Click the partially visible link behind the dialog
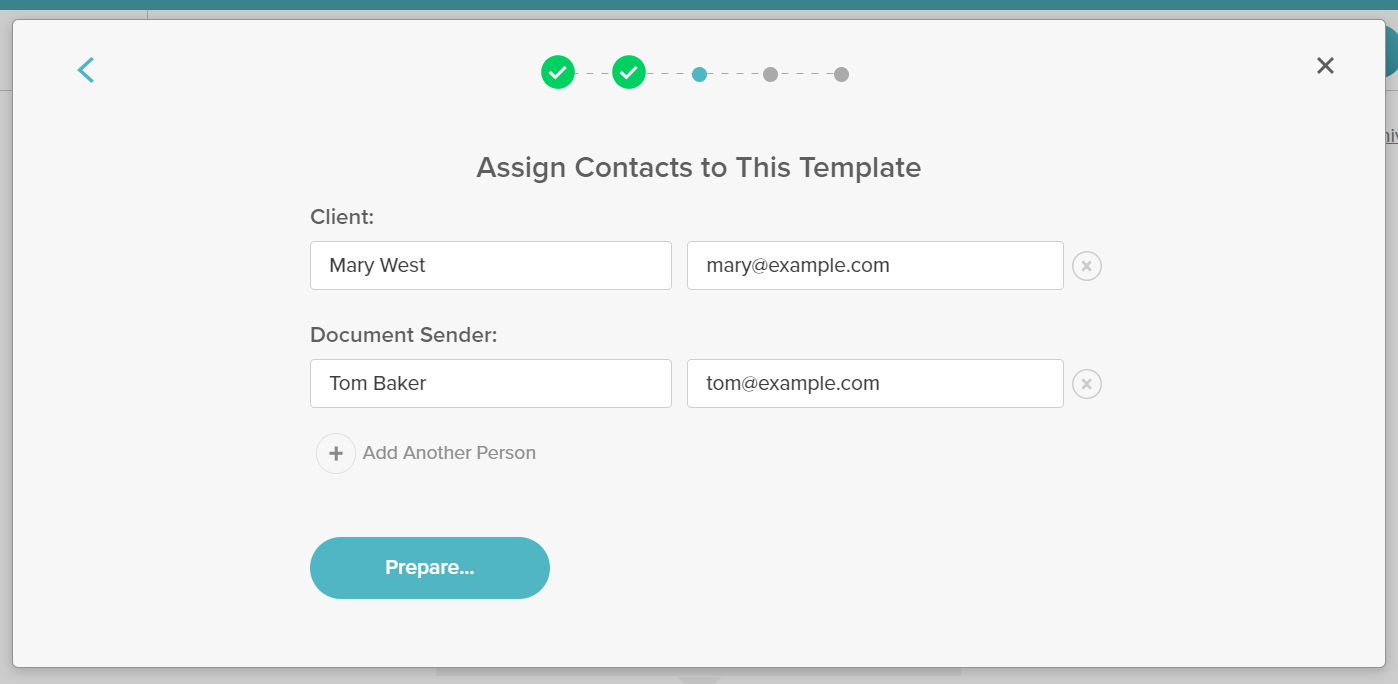 [x=1390, y=133]
